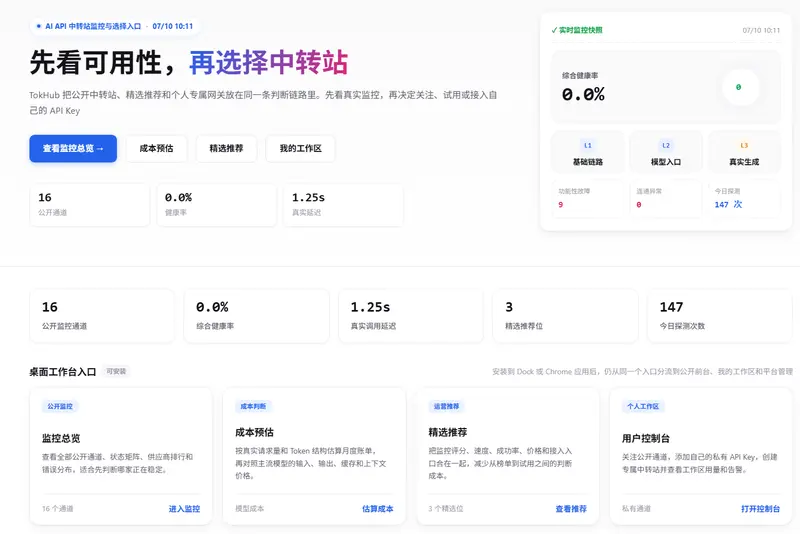800x534 pixels.
Task: Click the 3 精选推荐位 stat card
Action: click(565, 316)
